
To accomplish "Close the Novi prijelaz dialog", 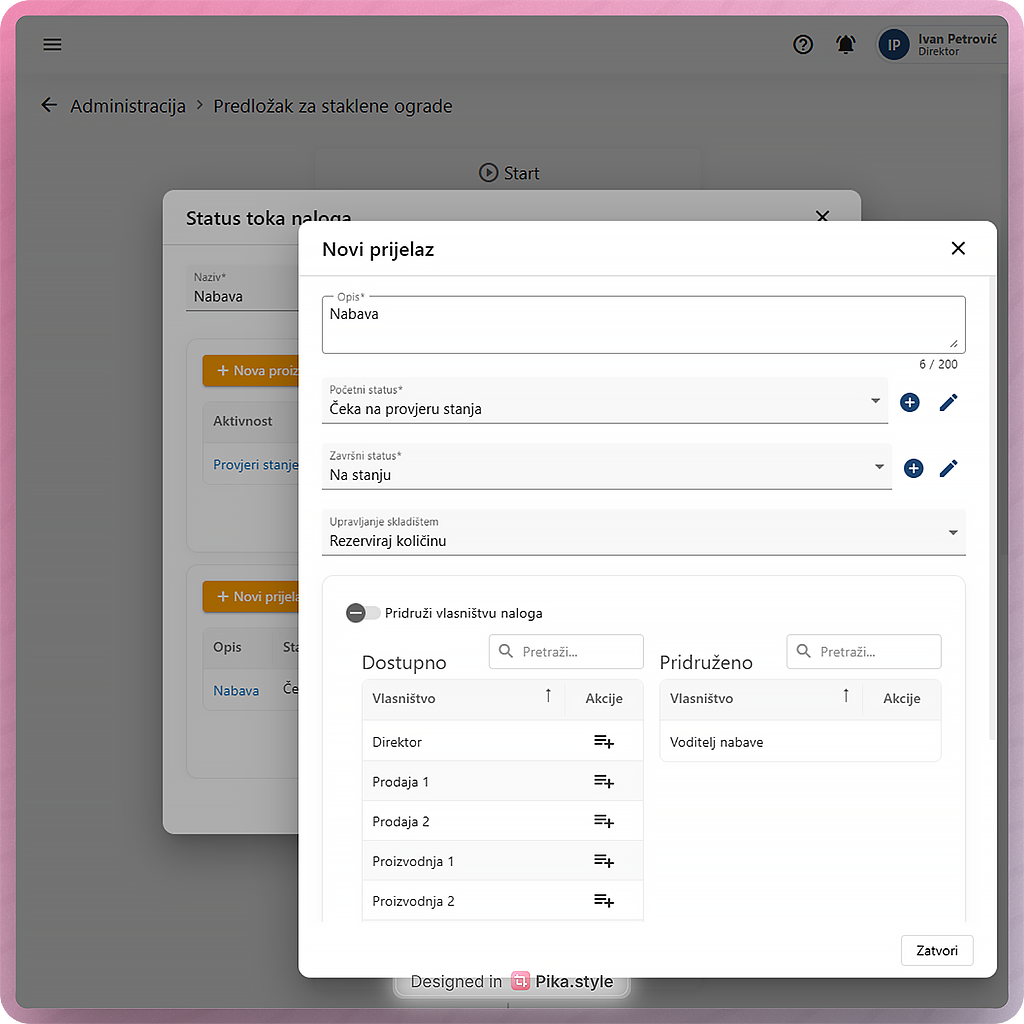I will click(958, 248).
